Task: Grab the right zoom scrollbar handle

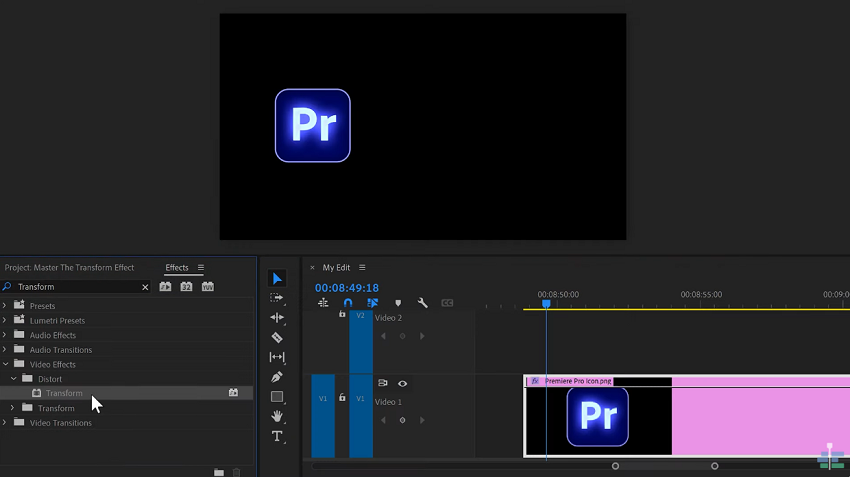Action: click(714, 466)
